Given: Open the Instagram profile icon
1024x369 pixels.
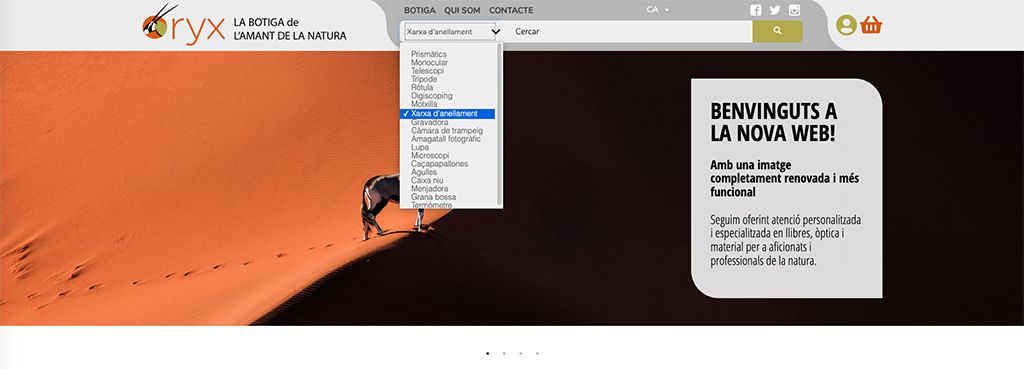Looking at the screenshot, I should pos(795,10).
